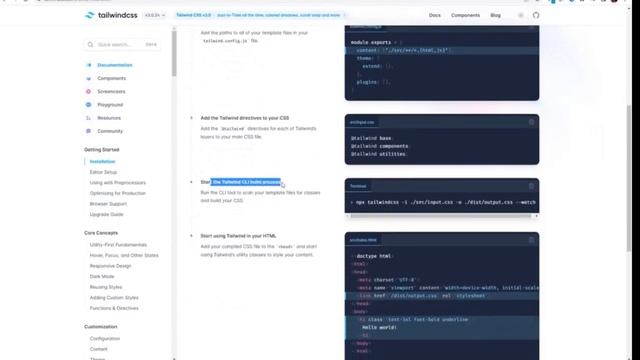Open the GitHub repository icon
The height and width of the screenshot is (360, 640).
point(536,15)
